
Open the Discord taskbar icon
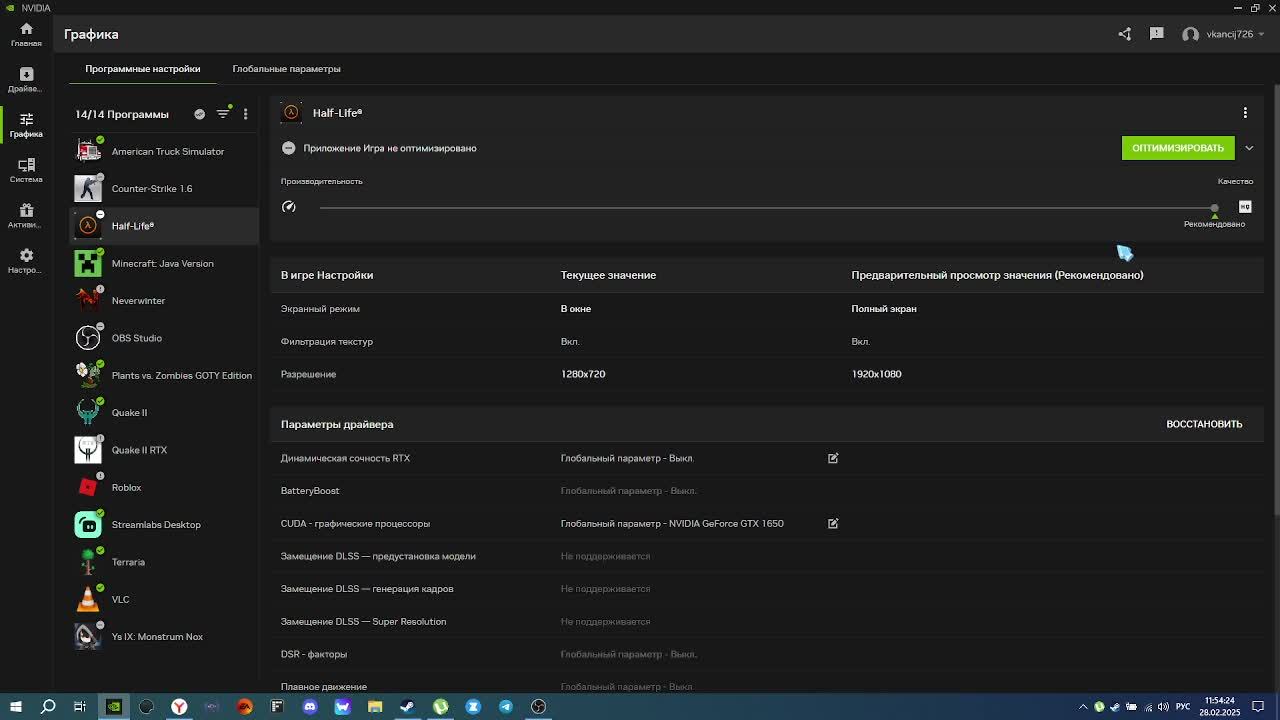[x=310, y=707]
